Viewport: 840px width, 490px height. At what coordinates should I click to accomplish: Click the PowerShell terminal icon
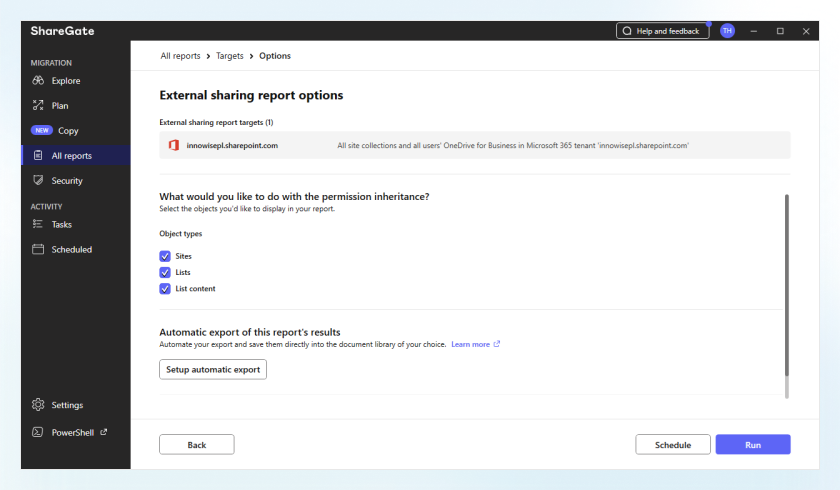click(x=38, y=432)
